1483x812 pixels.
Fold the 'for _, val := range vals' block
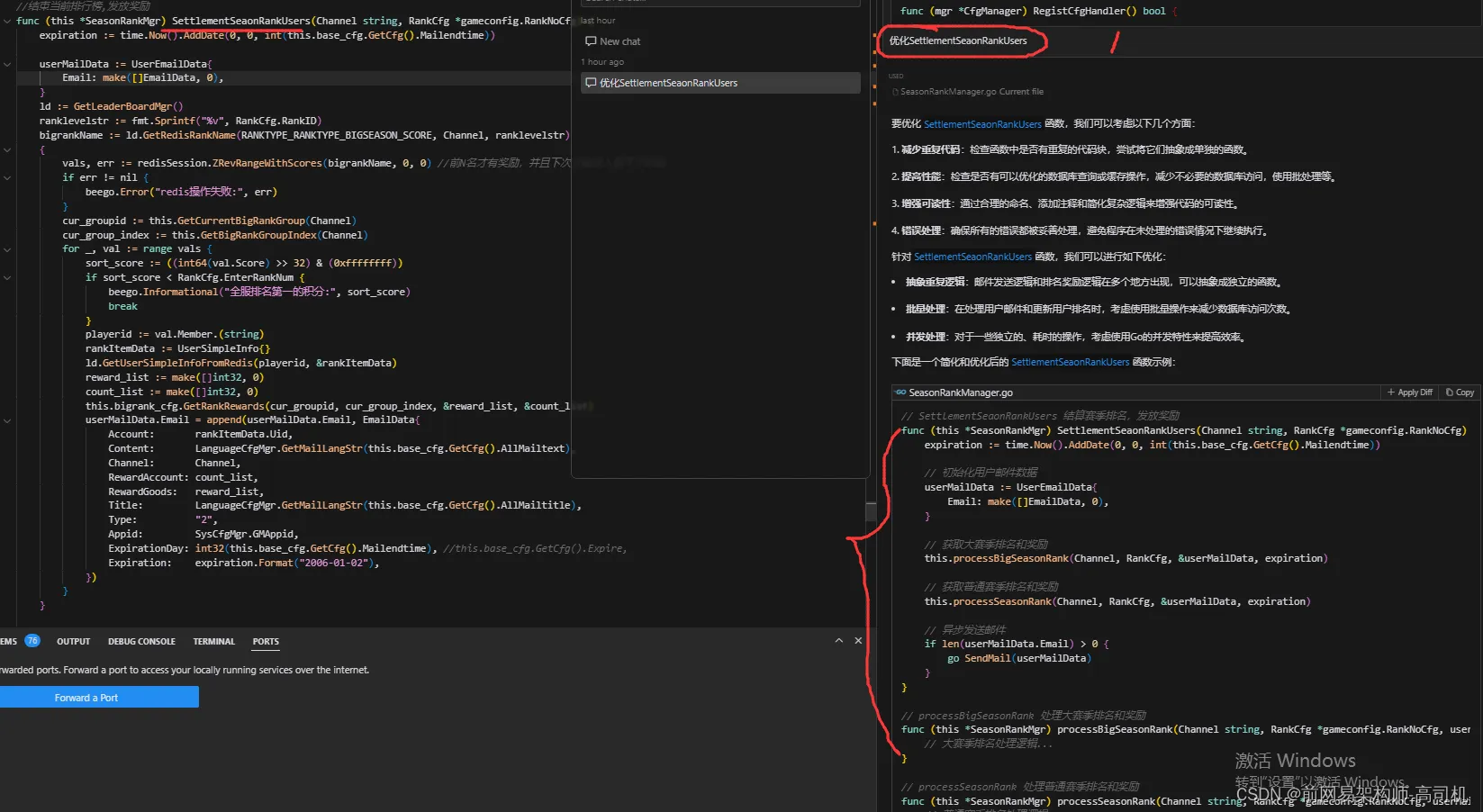click(x=7, y=249)
